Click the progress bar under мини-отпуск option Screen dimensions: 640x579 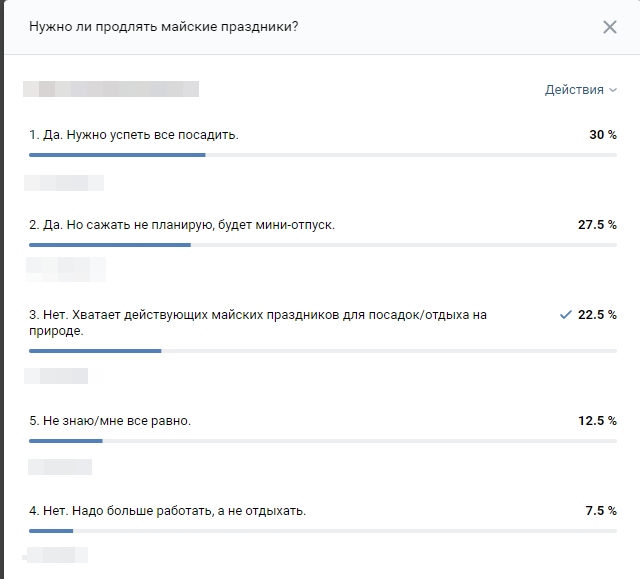(x=322, y=245)
